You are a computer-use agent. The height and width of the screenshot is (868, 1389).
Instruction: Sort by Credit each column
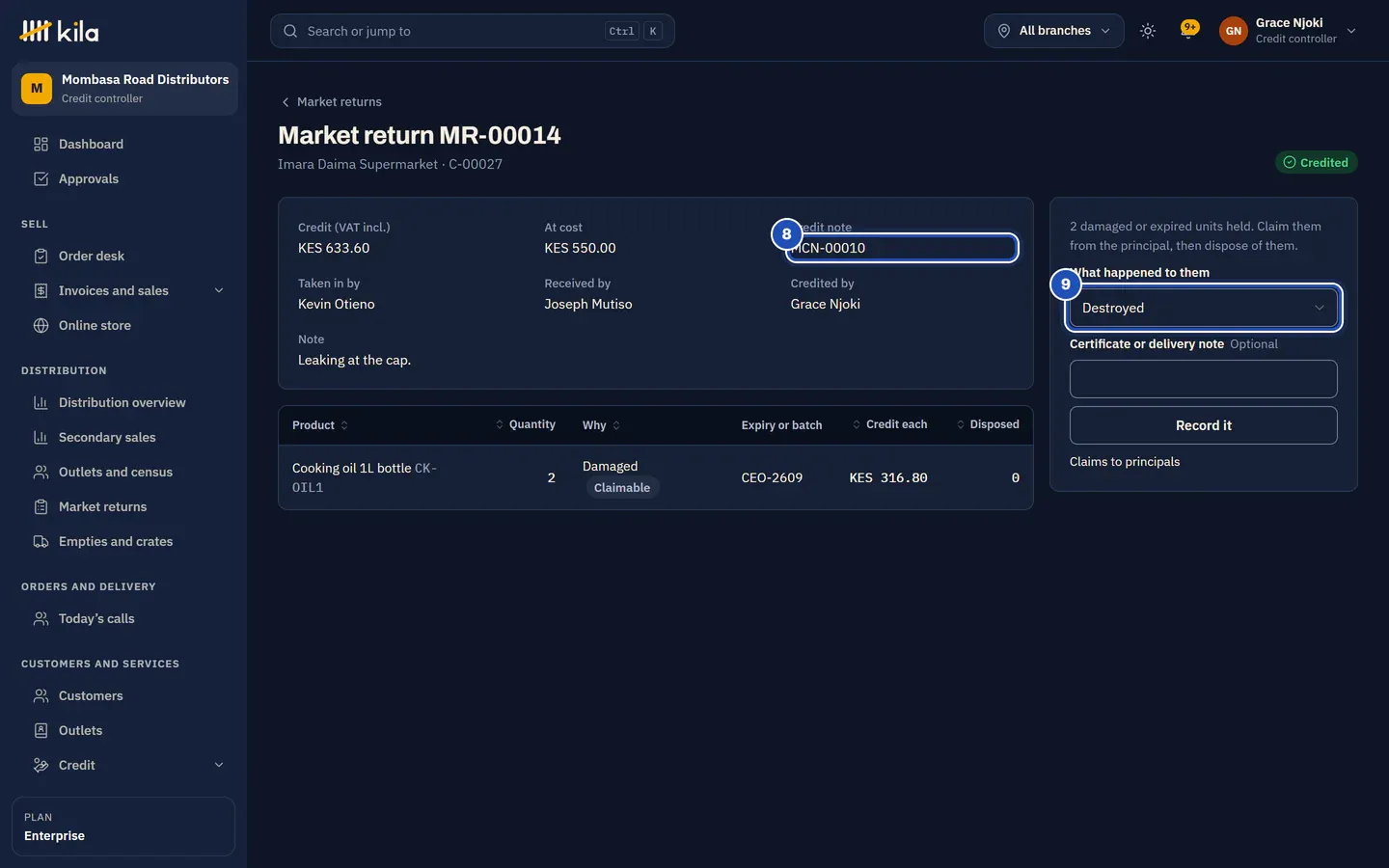click(889, 424)
